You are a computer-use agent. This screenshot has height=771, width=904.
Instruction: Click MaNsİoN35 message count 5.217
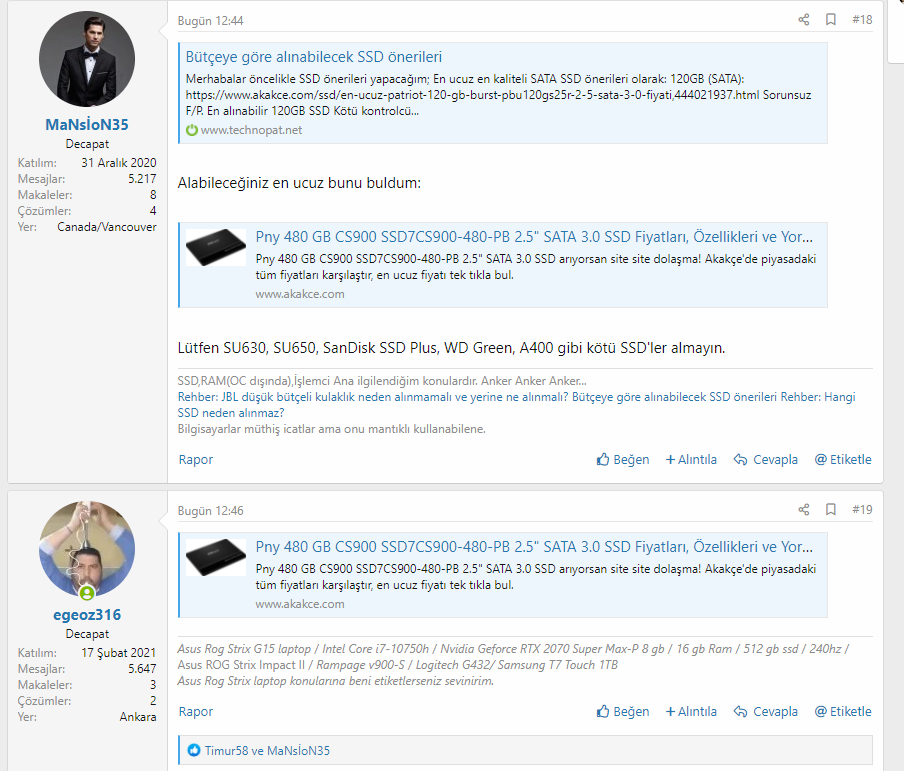pos(142,179)
